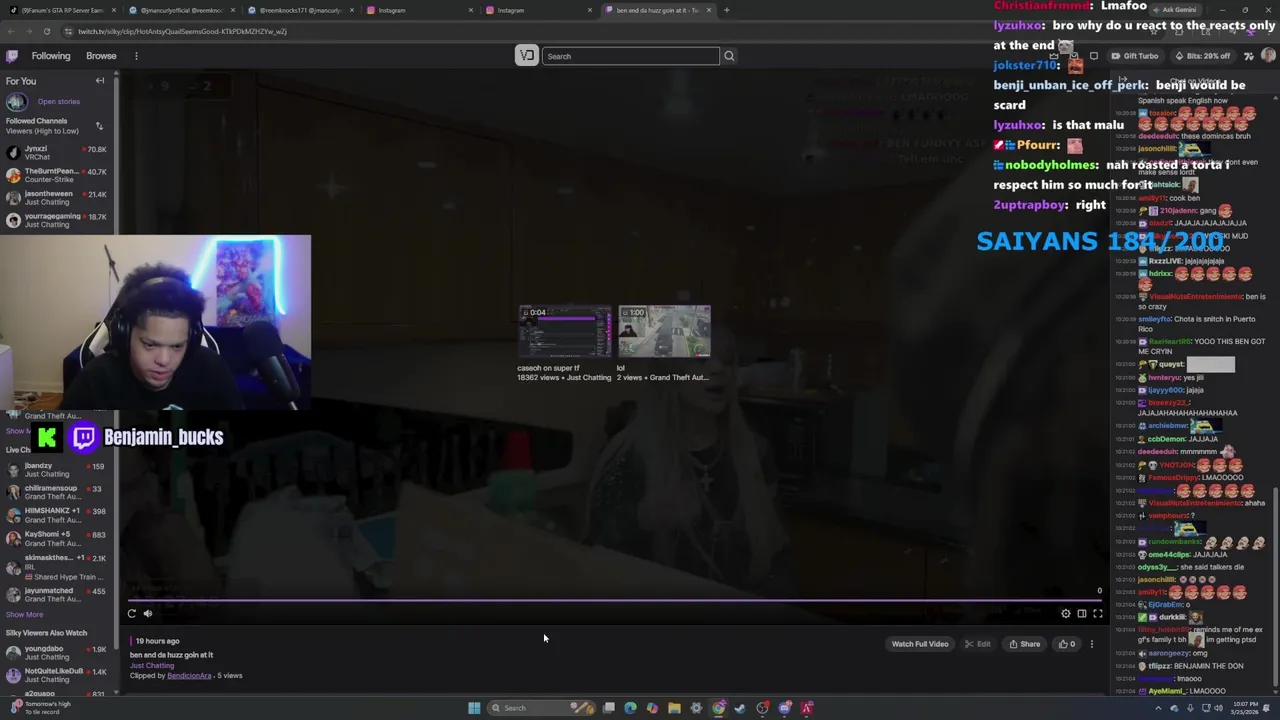Image resolution: width=1280 pixels, height=720 pixels.
Task: Toggle theatre mode on the clip
Action: (x=1082, y=614)
